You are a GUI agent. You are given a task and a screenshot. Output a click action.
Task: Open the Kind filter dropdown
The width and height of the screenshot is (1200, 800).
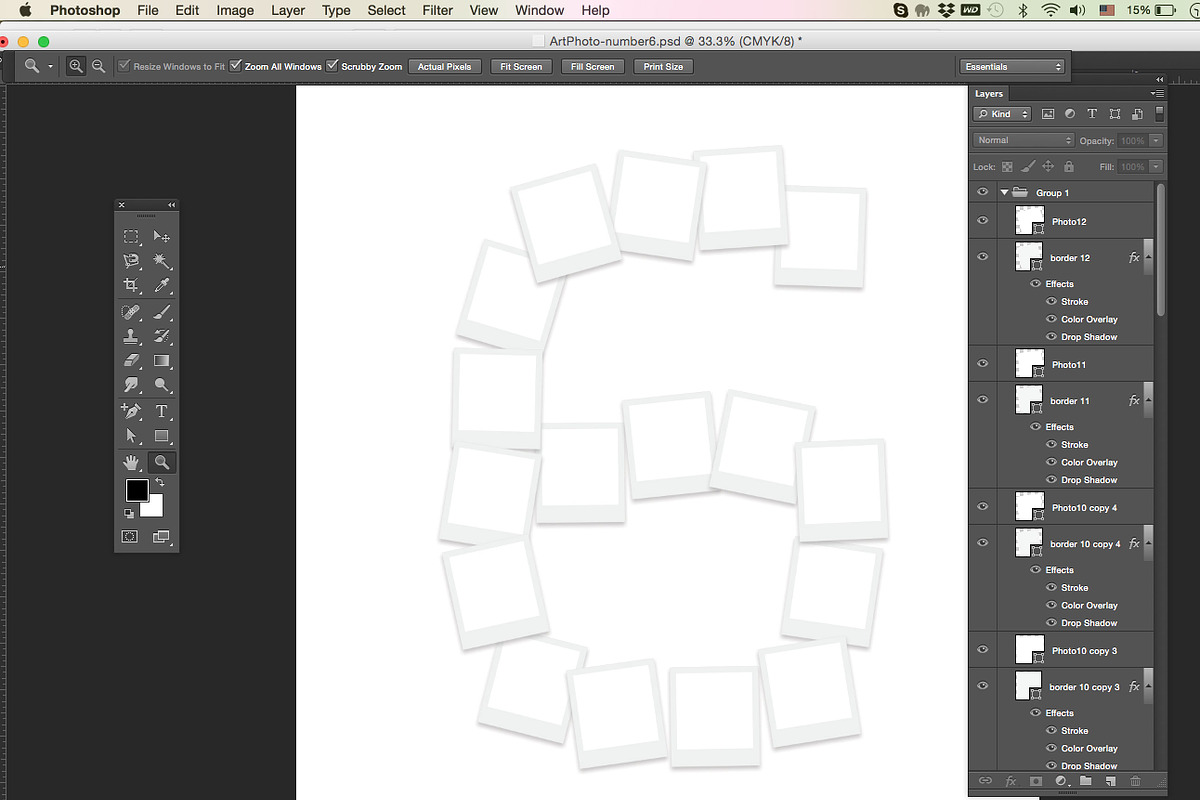coord(1003,114)
